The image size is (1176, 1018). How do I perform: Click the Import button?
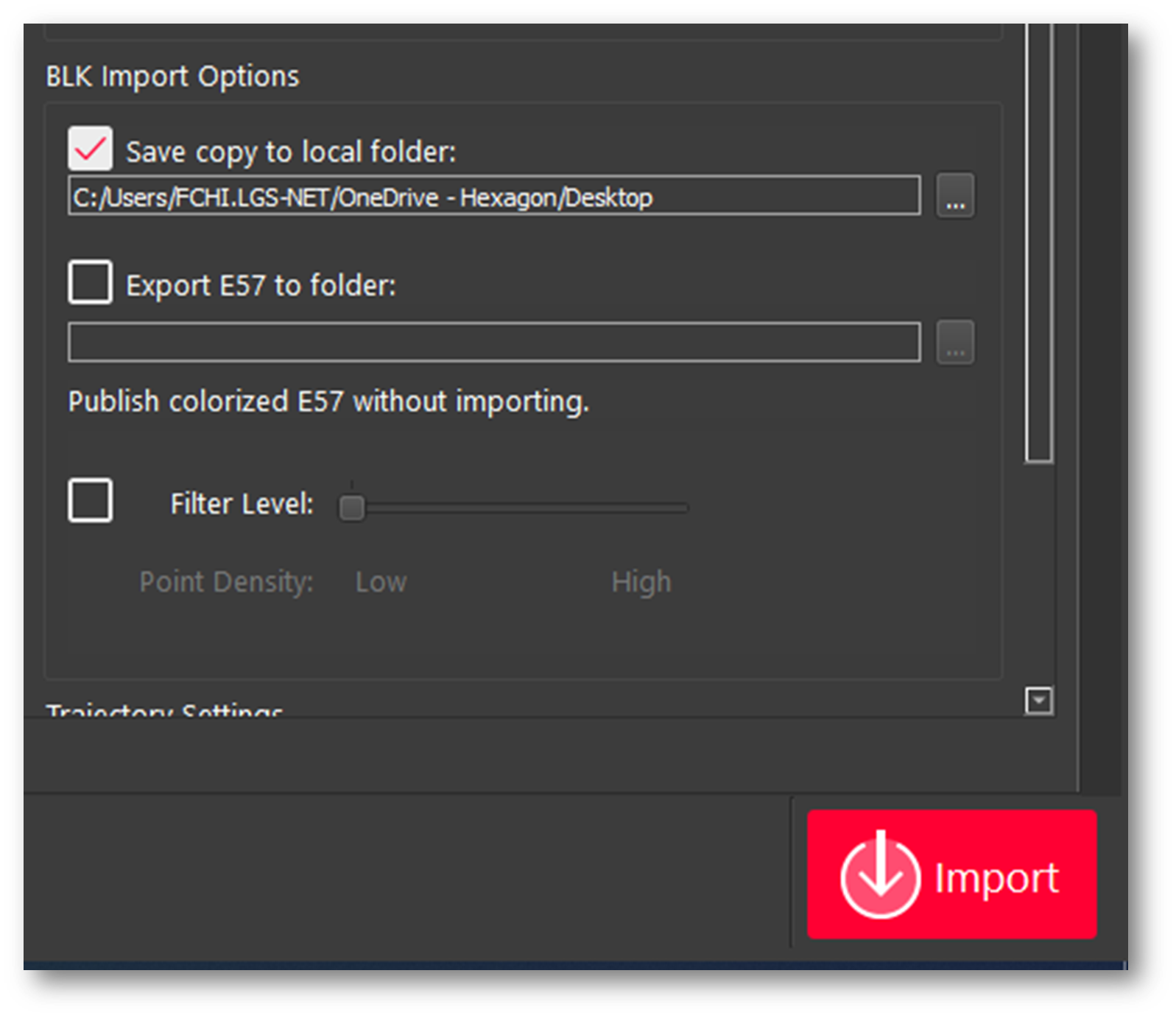point(951,874)
